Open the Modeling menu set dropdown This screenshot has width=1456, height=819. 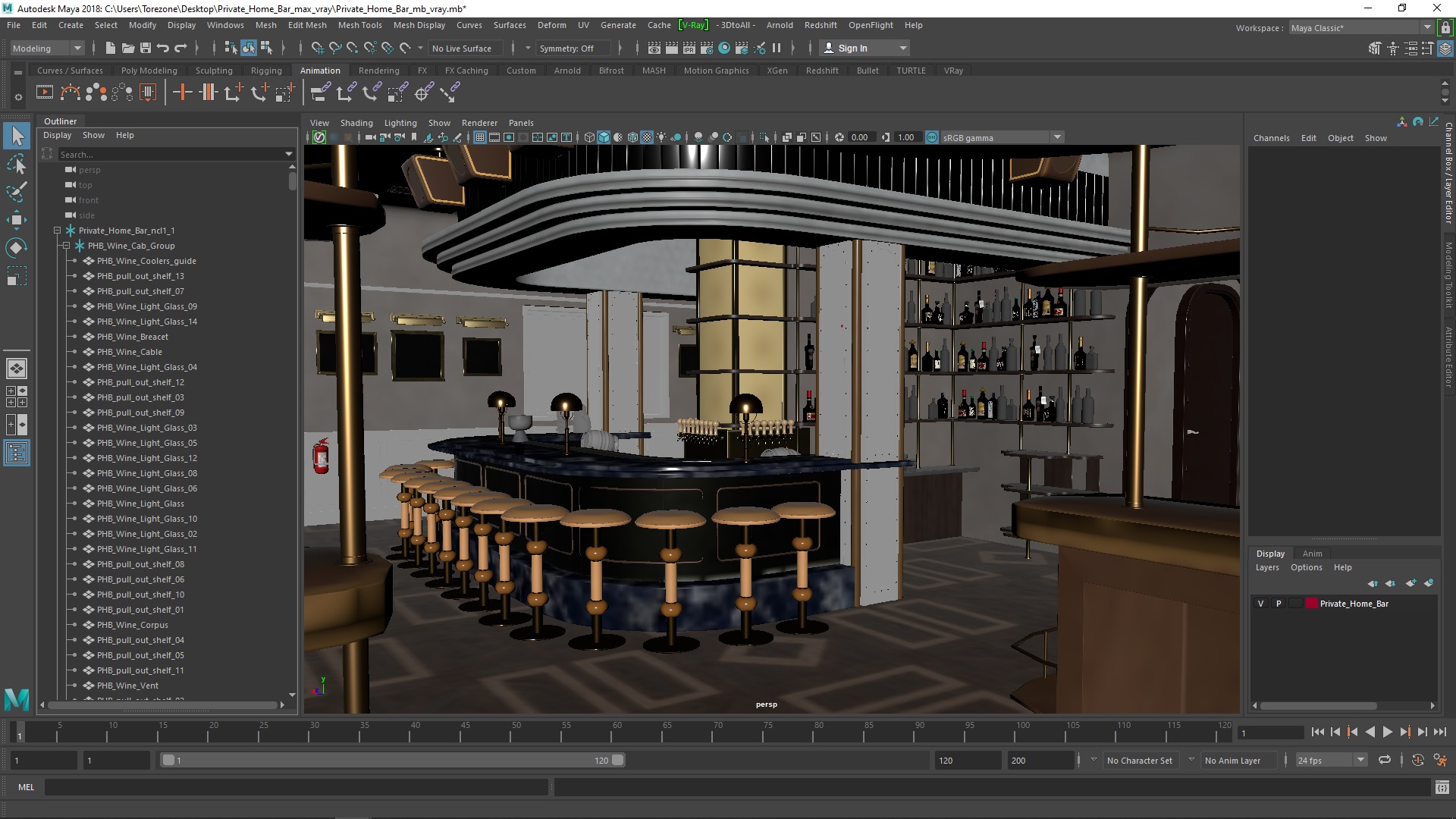(x=47, y=48)
